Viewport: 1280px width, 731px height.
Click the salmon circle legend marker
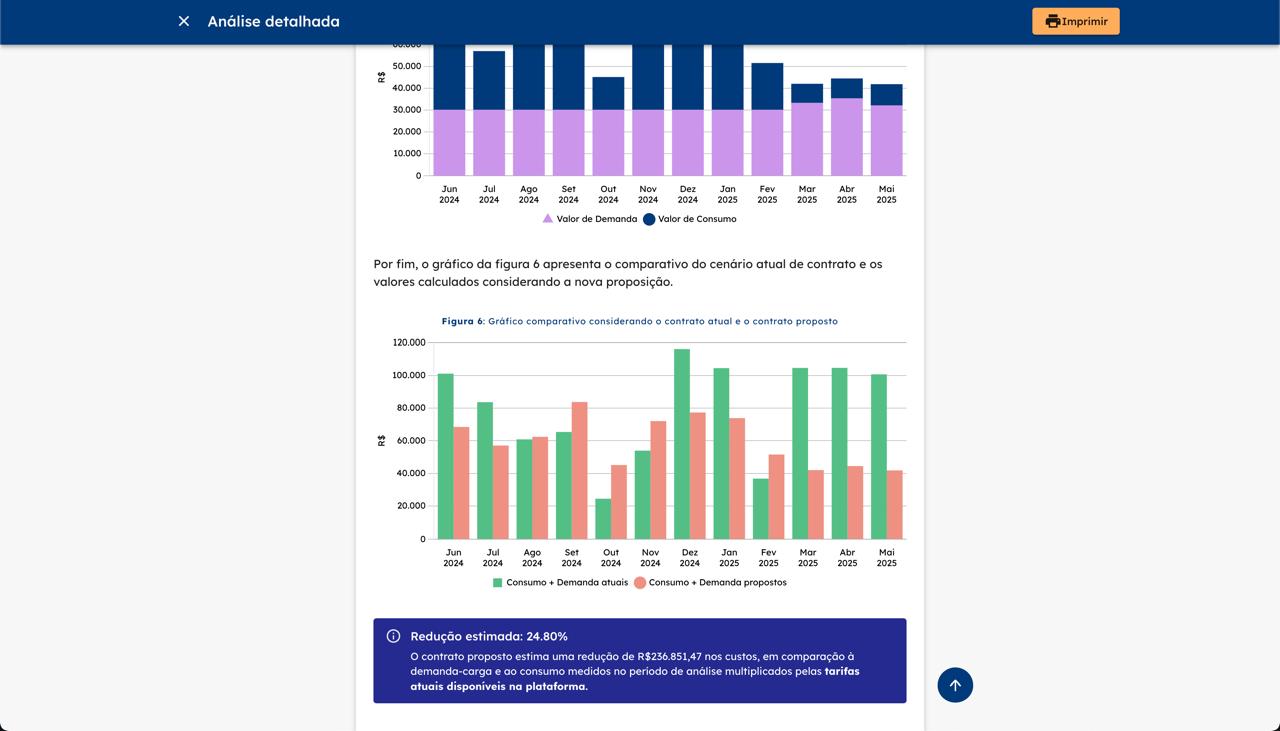pos(640,582)
